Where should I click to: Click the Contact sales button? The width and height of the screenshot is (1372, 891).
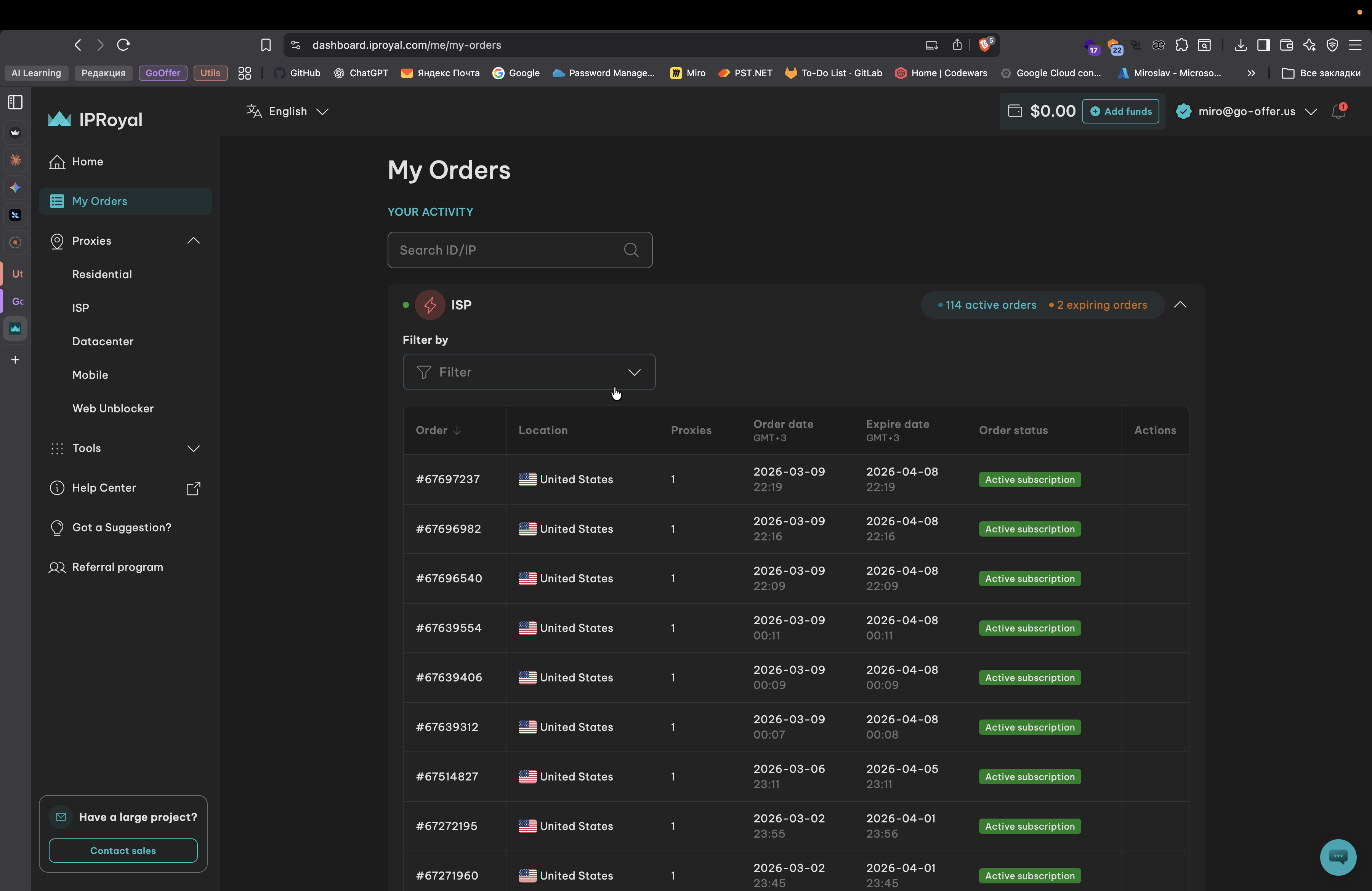pyautogui.click(x=123, y=850)
